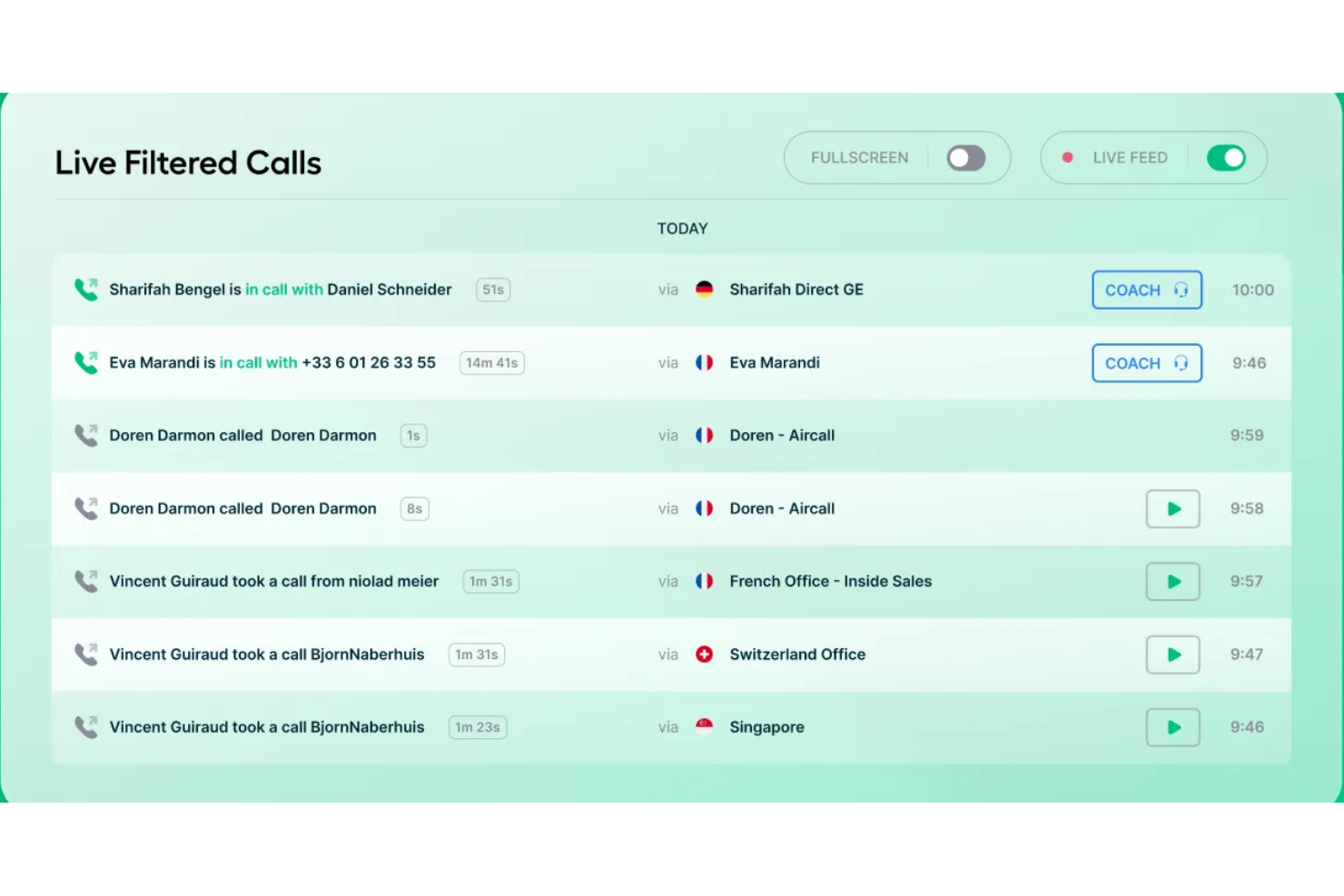Click the 1m 23s badge on the Singapore call

(x=477, y=726)
